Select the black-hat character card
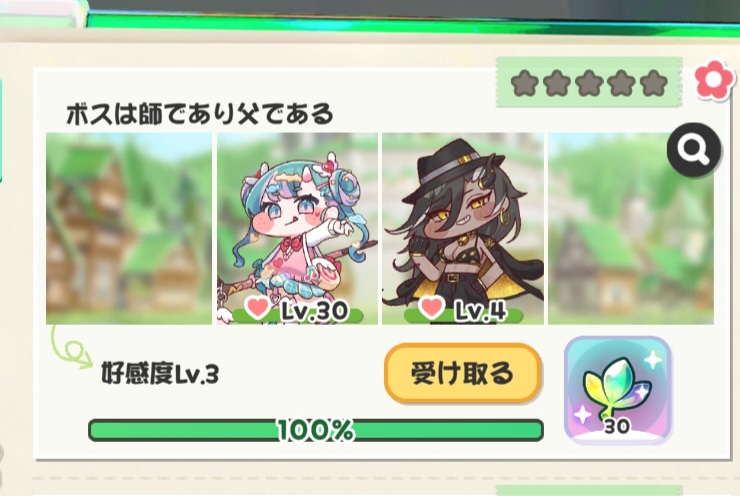Screen dimensions: 740x496 [462, 228]
